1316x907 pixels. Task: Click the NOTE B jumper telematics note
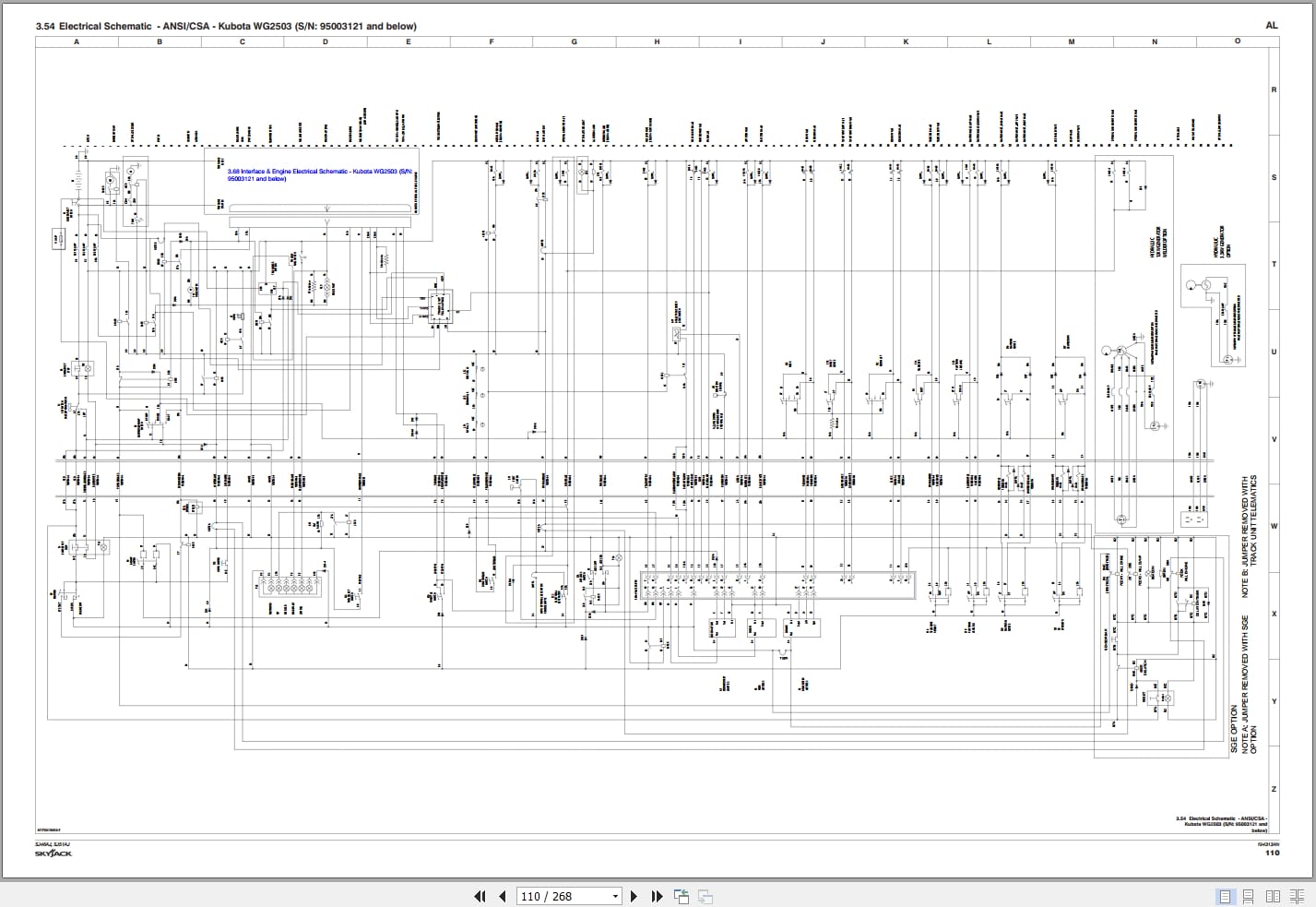click(x=1249, y=537)
